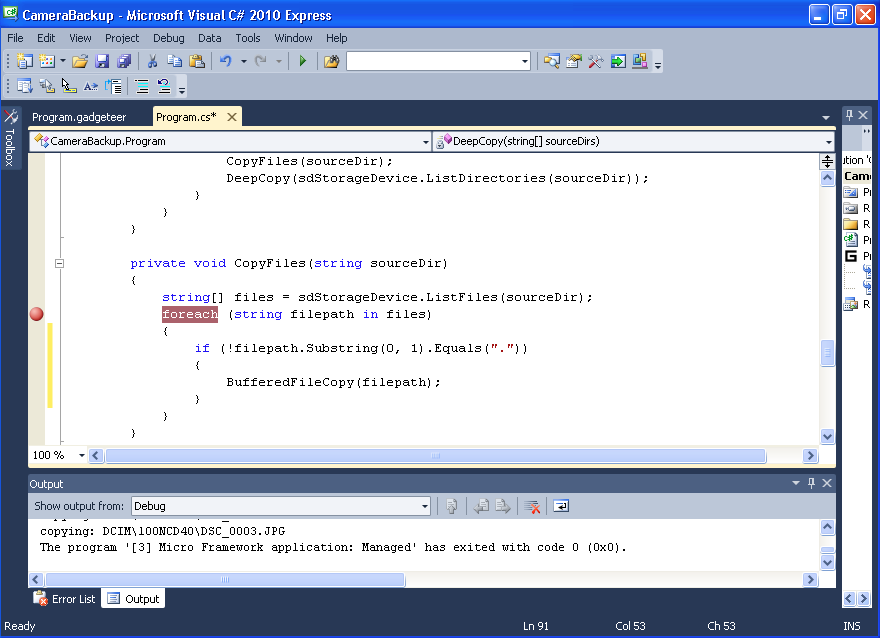Open the Add New Item dropdown arrow
Image resolution: width=880 pixels, height=638 pixels.
coord(62,61)
